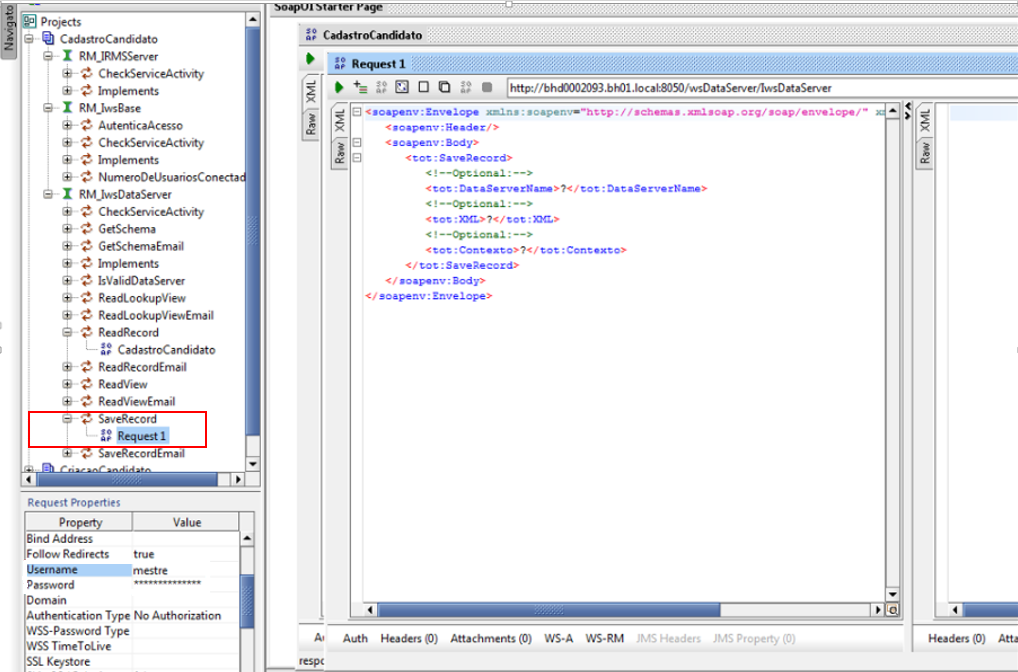This screenshot has width=1018, height=672.
Task: Collapse the SaveRecord operation node
Action: 68,419
